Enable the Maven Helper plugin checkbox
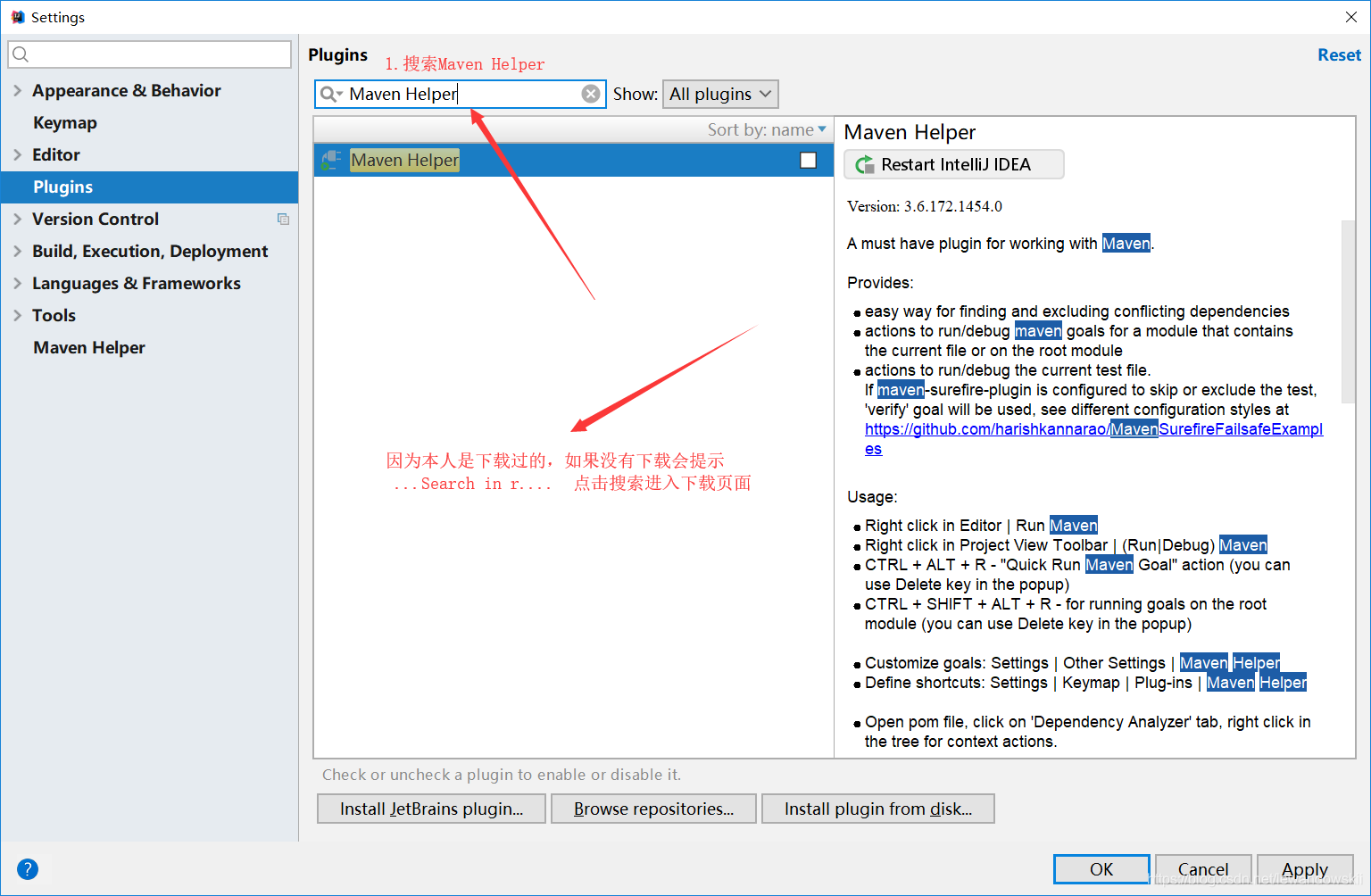Viewport: 1371px width, 896px height. coord(809,160)
